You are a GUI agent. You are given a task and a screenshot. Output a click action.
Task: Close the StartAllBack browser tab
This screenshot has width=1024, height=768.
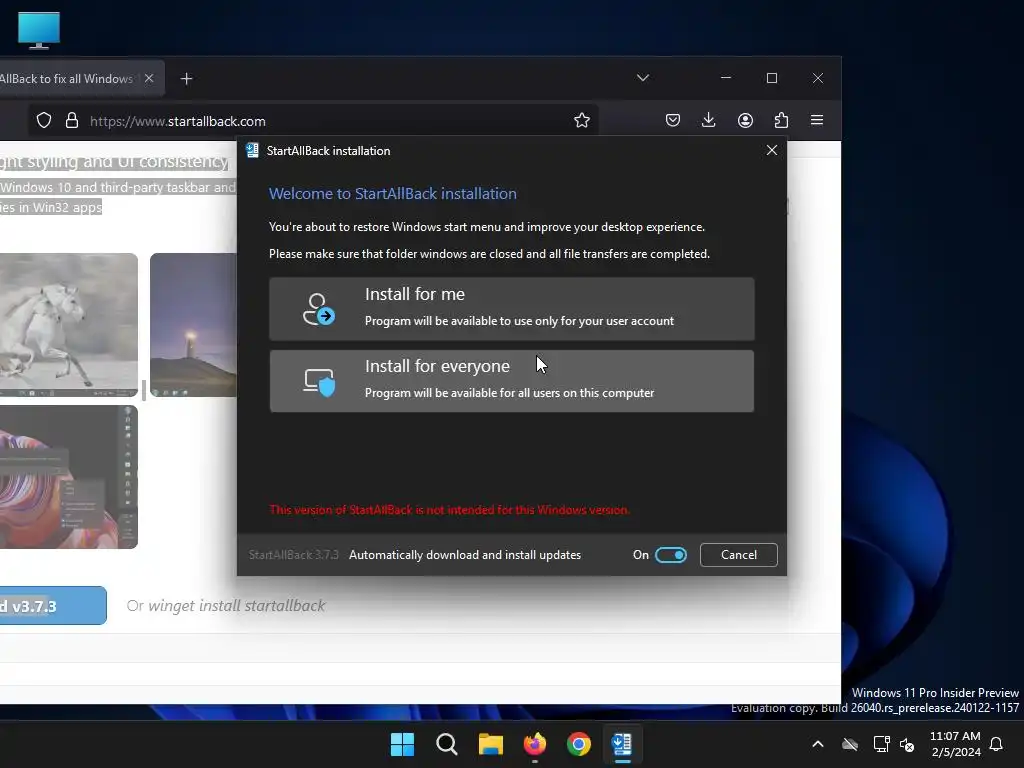(x=149, y=78)
